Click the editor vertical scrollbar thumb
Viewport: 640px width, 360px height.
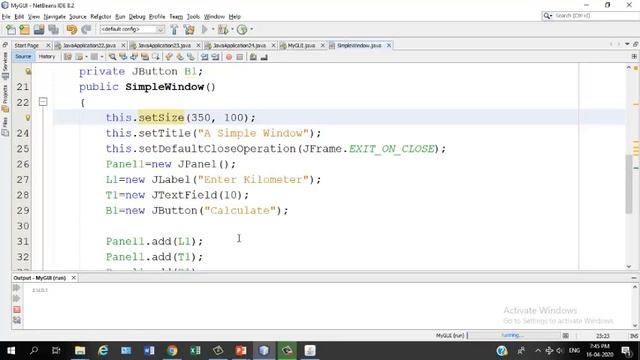pos(629,184)
